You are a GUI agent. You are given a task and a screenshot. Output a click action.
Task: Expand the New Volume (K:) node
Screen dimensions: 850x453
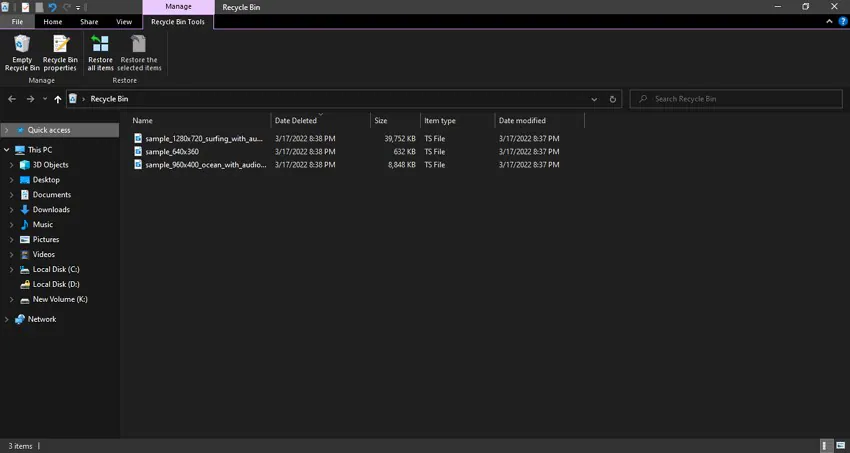[11, 299]
